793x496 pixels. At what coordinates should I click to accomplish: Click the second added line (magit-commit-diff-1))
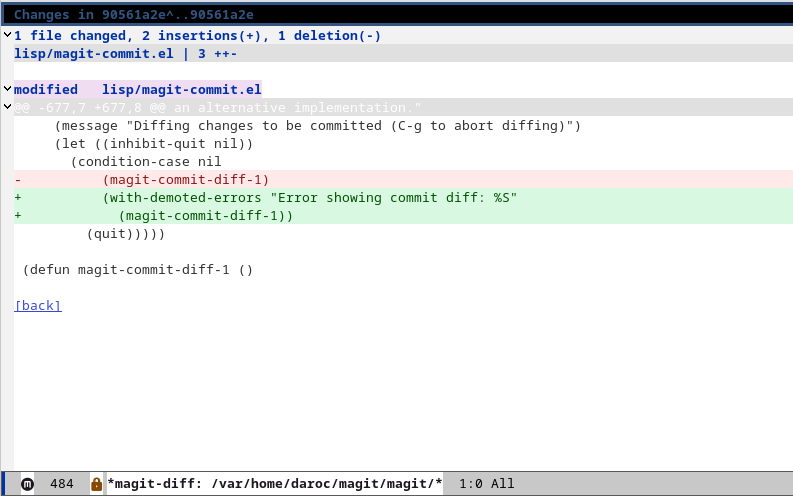point(205,216)
